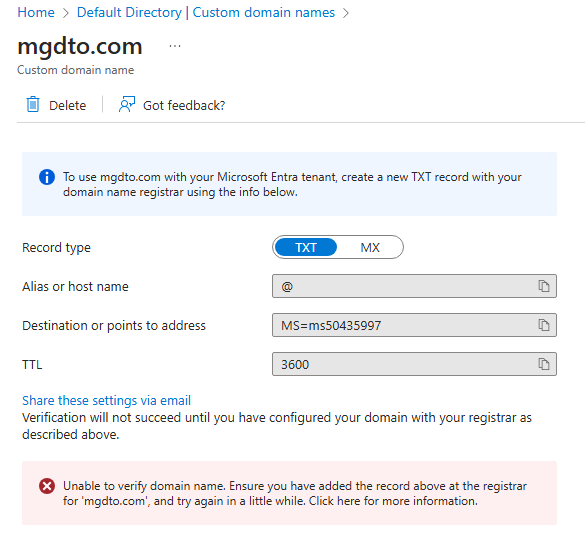The height and width of the screenshot is (542, 585).
Task: Click the Delete toolbar label
Action: (x=68, y=106)
